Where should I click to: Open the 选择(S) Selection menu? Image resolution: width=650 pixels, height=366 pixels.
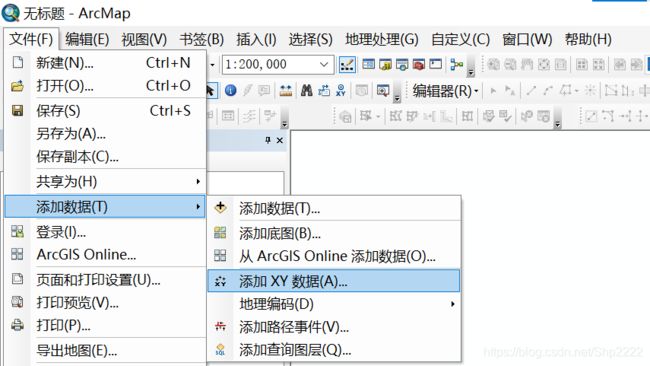310,39
